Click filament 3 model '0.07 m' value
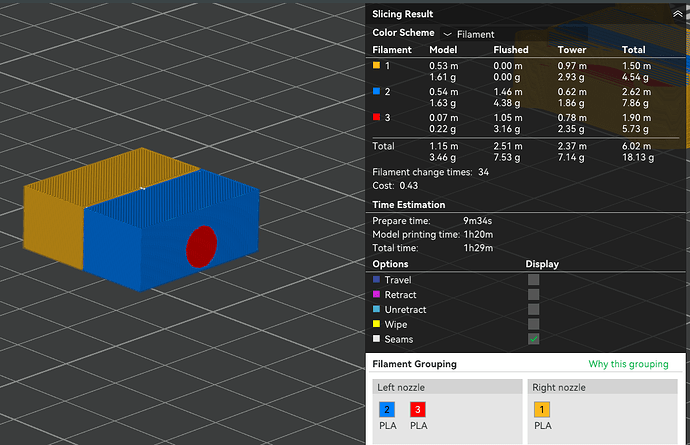 [444, 118]
